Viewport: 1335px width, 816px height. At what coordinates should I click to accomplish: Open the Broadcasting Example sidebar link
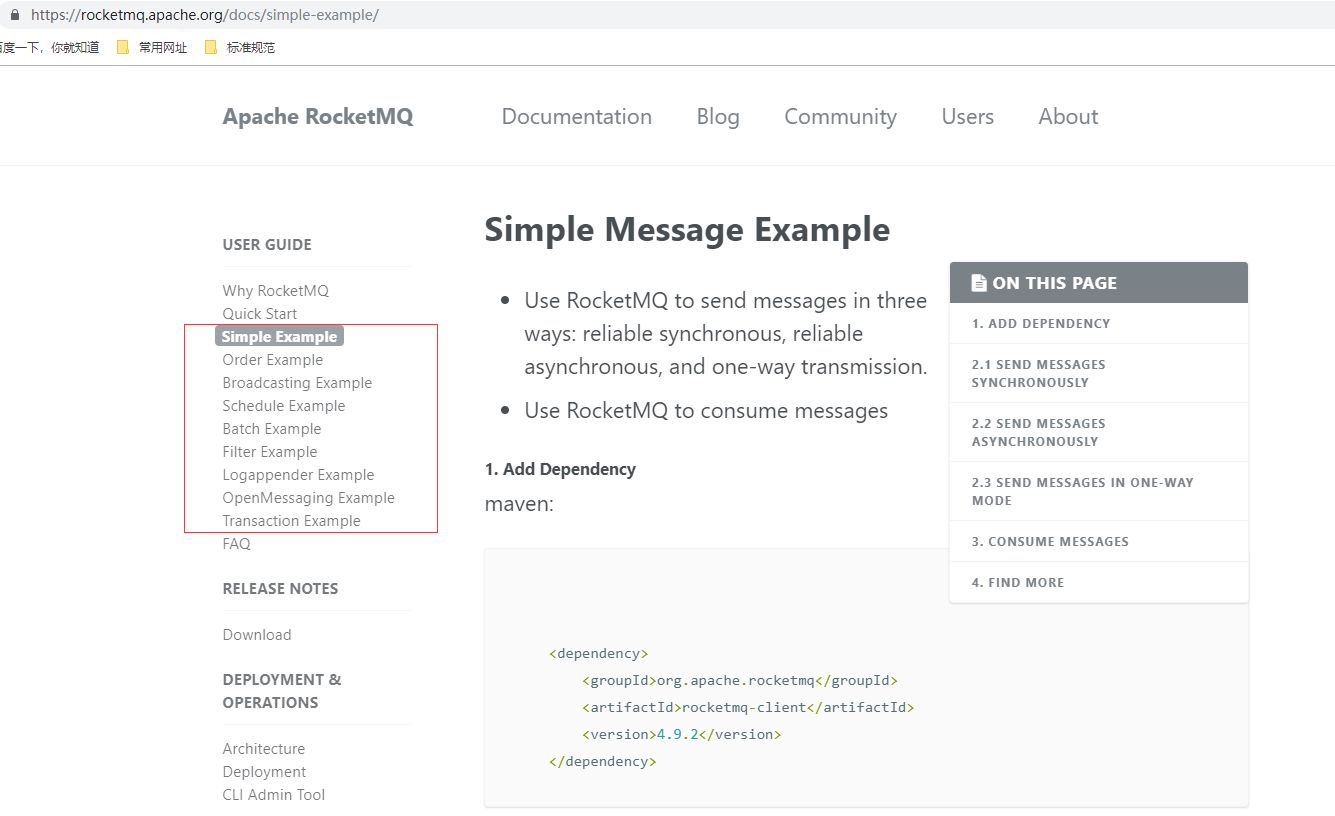(297, 383)
